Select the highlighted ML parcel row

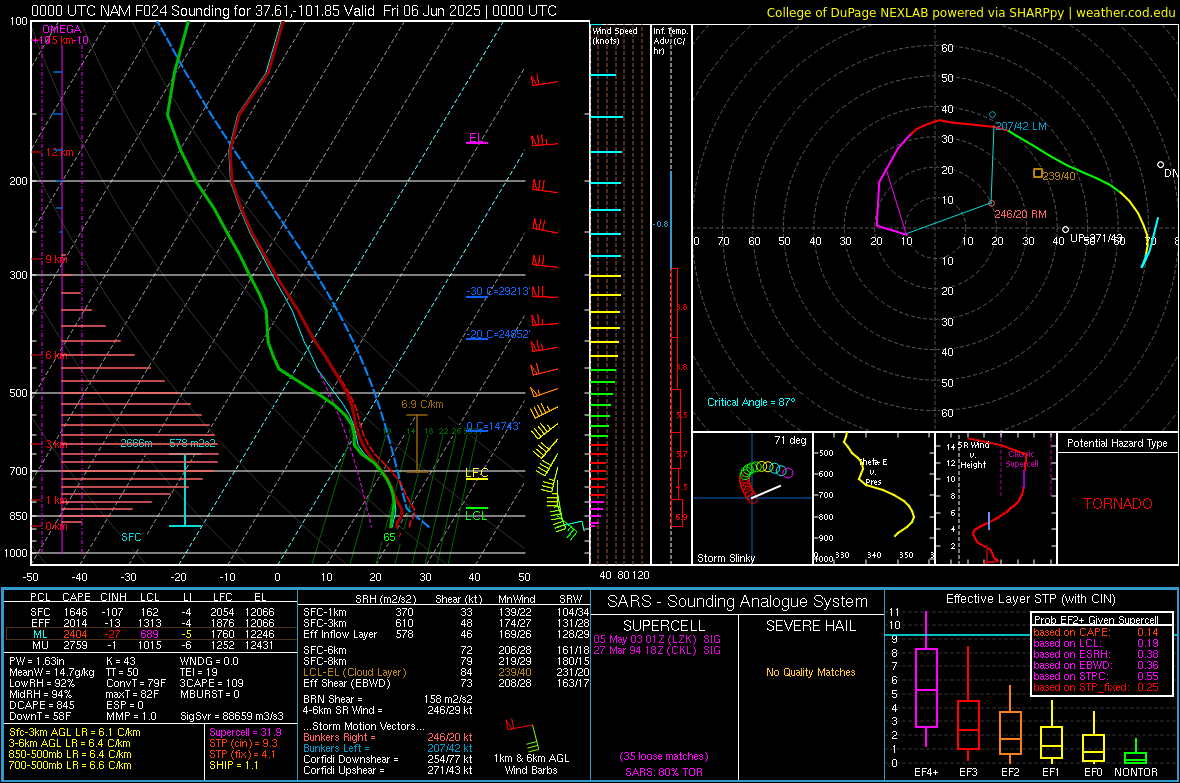151,634
